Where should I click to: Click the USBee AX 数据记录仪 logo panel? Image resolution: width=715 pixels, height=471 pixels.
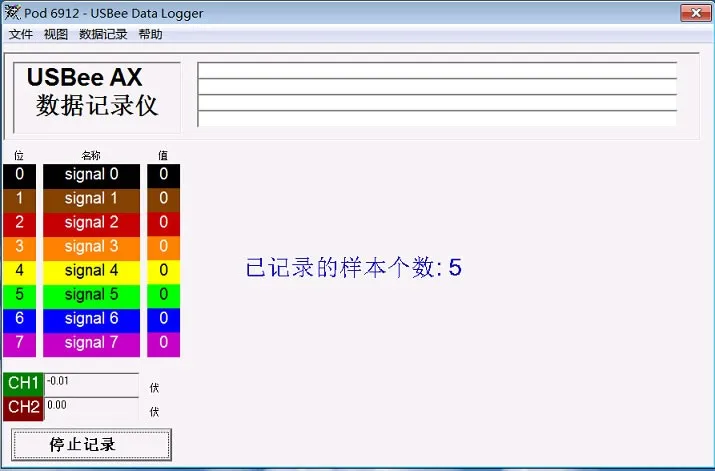tap(97, 98)
